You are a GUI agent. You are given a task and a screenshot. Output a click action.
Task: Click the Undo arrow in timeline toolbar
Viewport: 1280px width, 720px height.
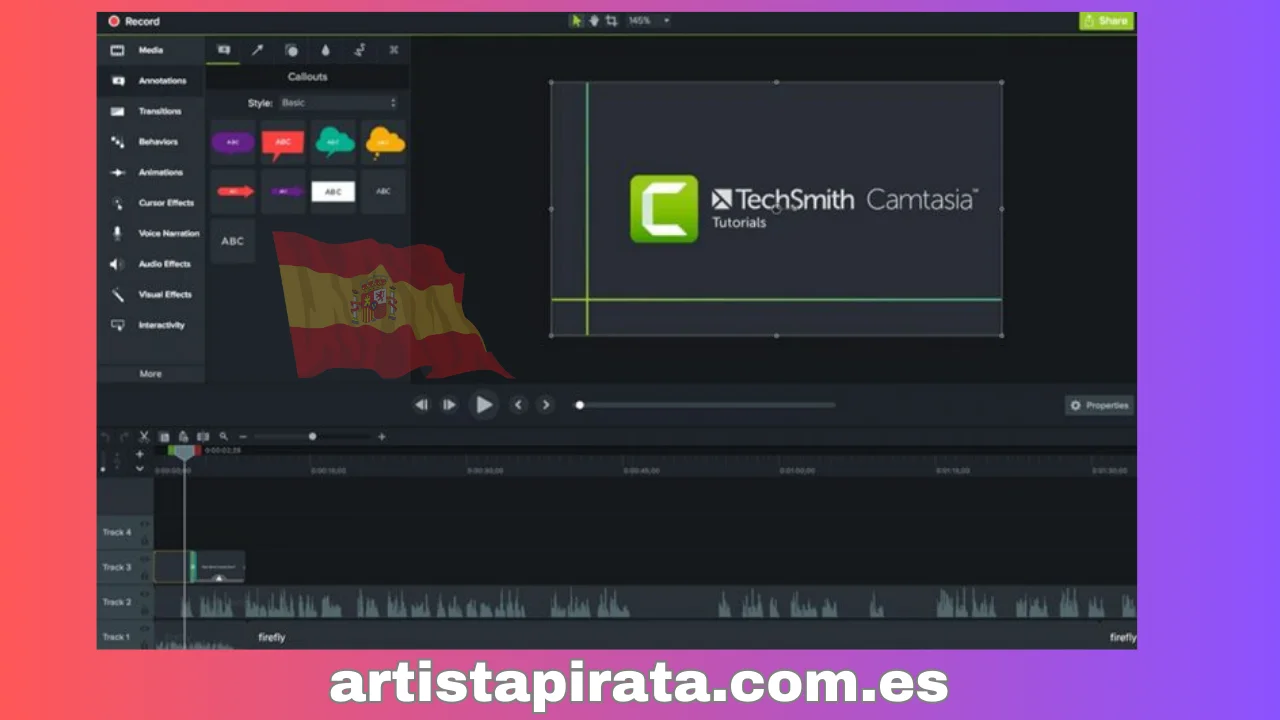[105, 436]
